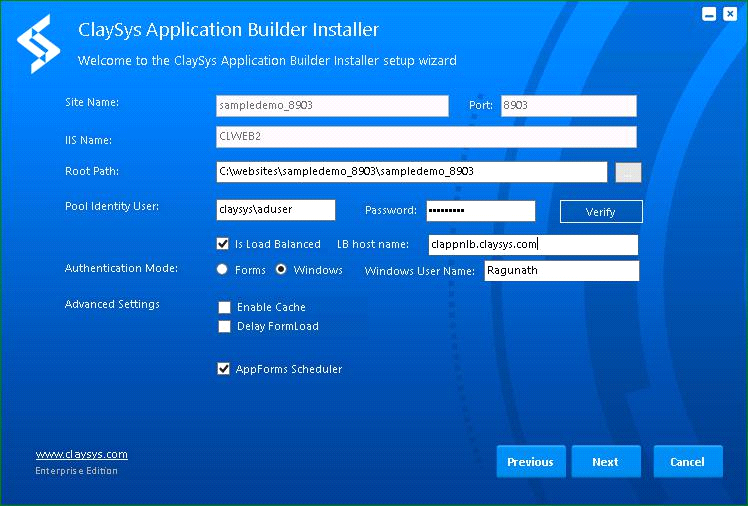The image size is (748, 506).
Task: Click the LB host name field
Action: click(x=533, y=245)
